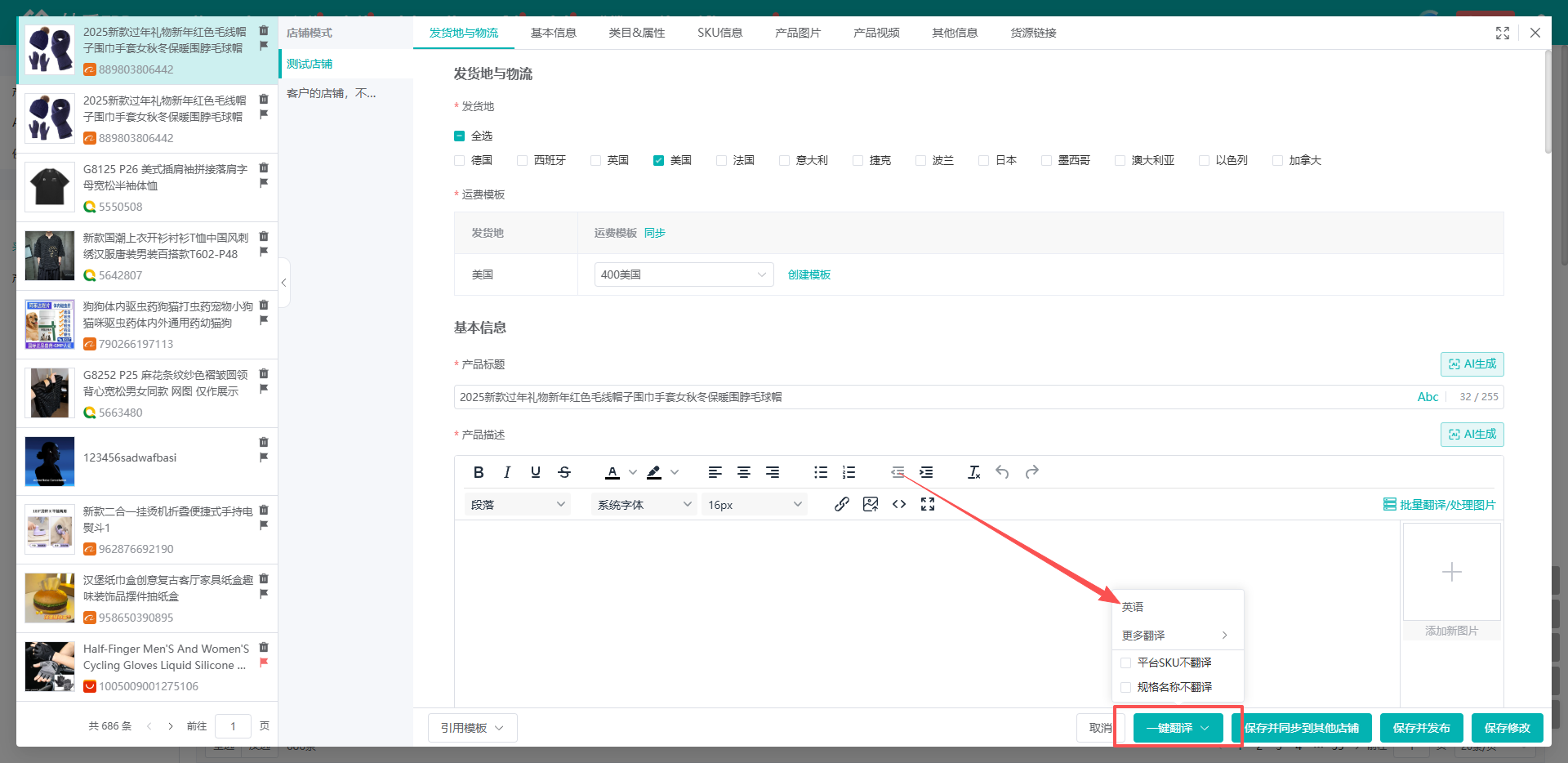Expand font color dropdown arrow

pos(633,472)
